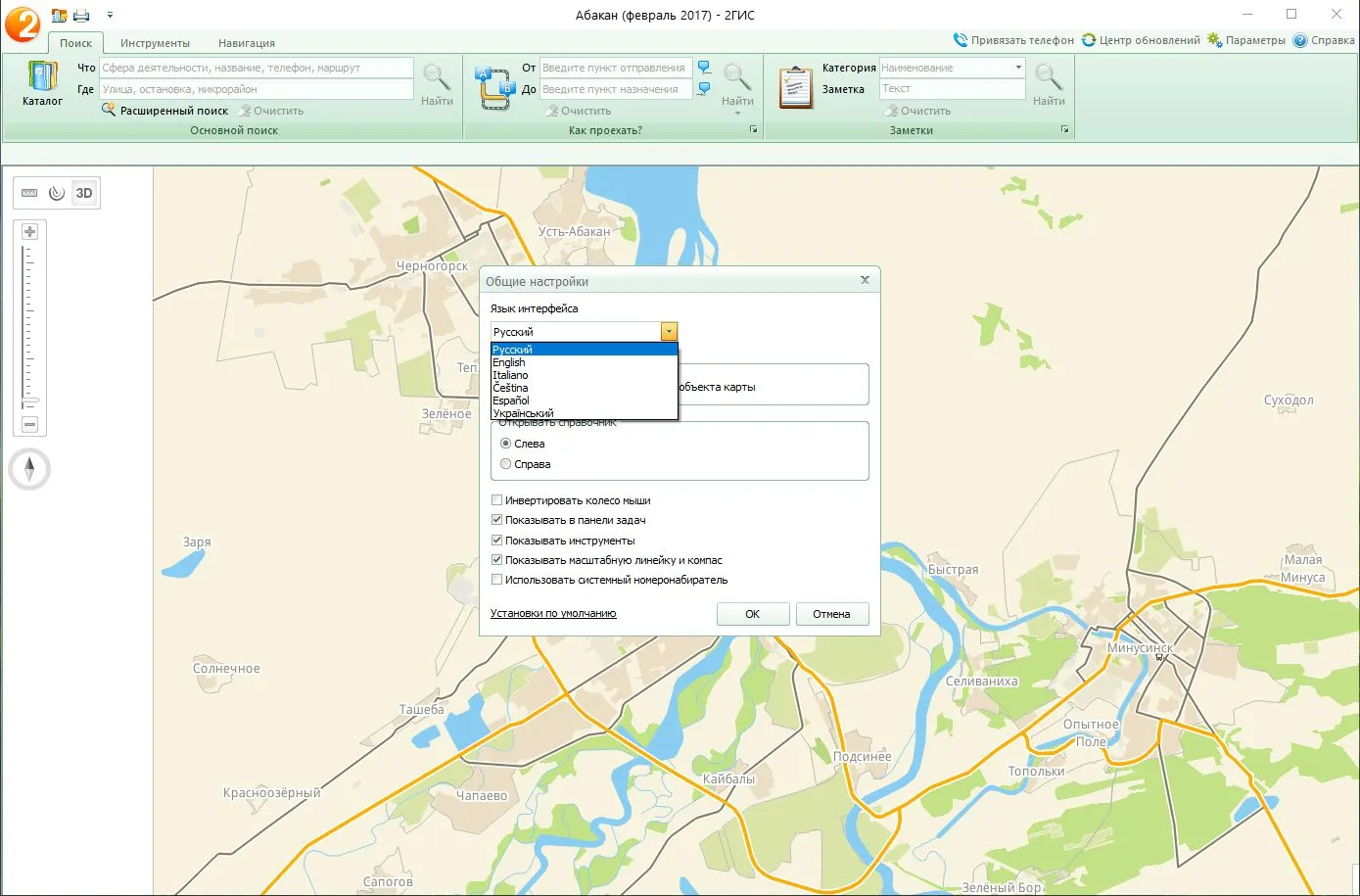Screen dimensions: 1360x896
Task: Zoom in with the plus button
Action: [x=29, y=232]
